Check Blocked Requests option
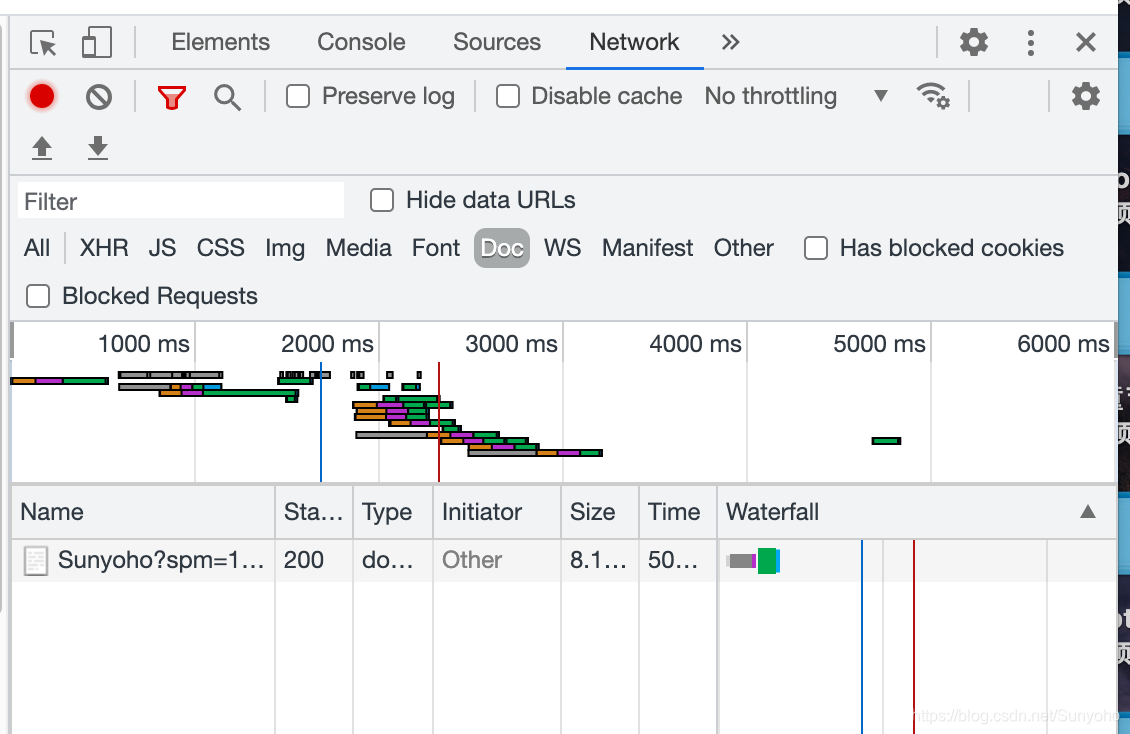 37,296
